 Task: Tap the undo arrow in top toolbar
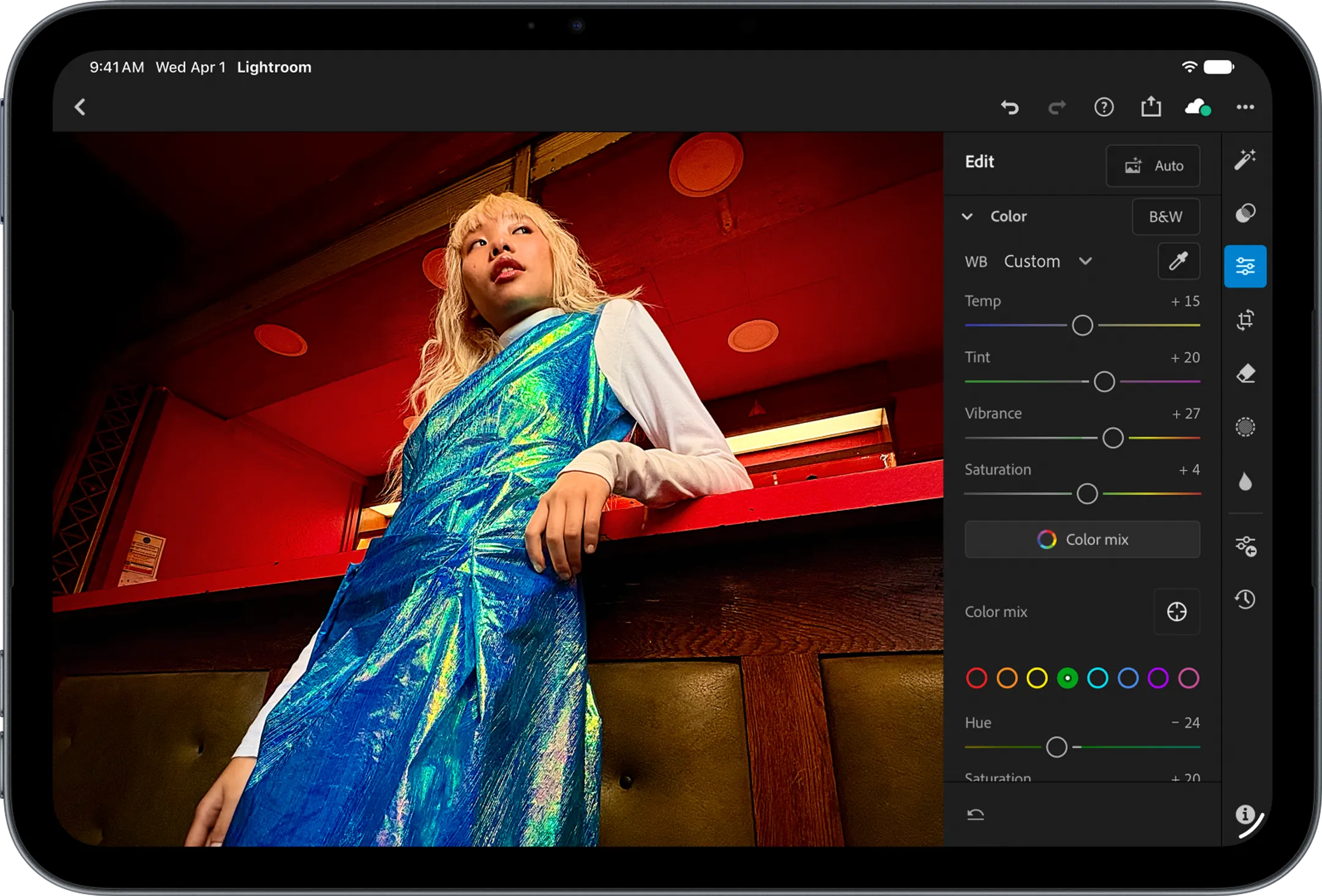pyautogui.click(x=1010, y=108)
